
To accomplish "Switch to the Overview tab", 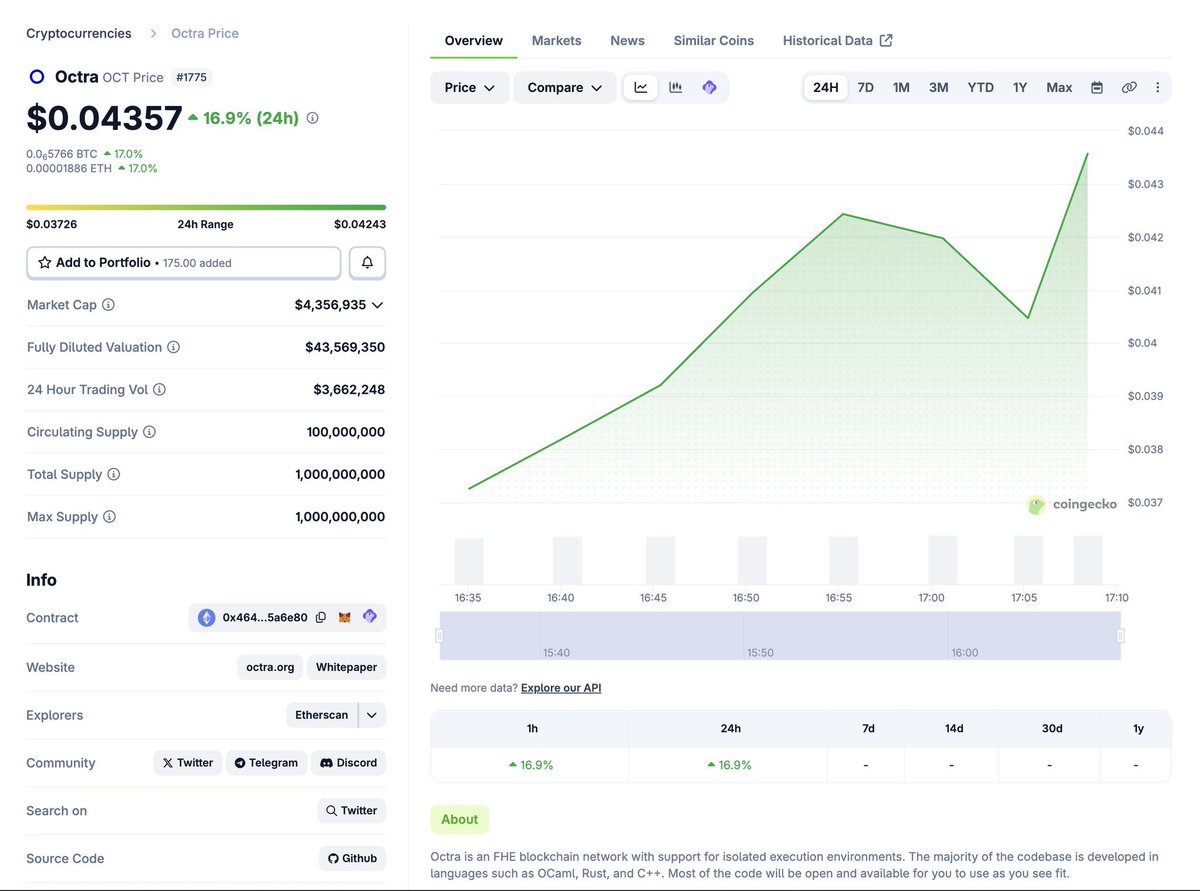I will click(x=474, y=41).
